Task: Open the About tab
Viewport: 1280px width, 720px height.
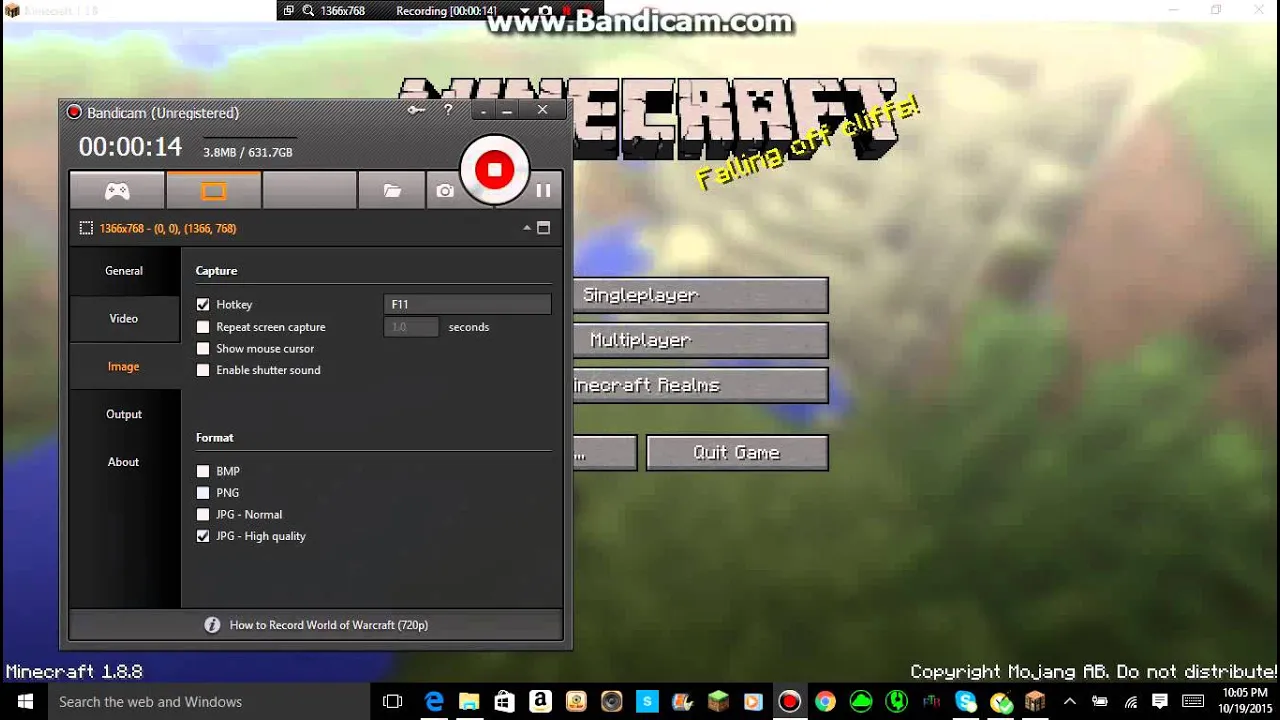Action: (x=125, y=462)
